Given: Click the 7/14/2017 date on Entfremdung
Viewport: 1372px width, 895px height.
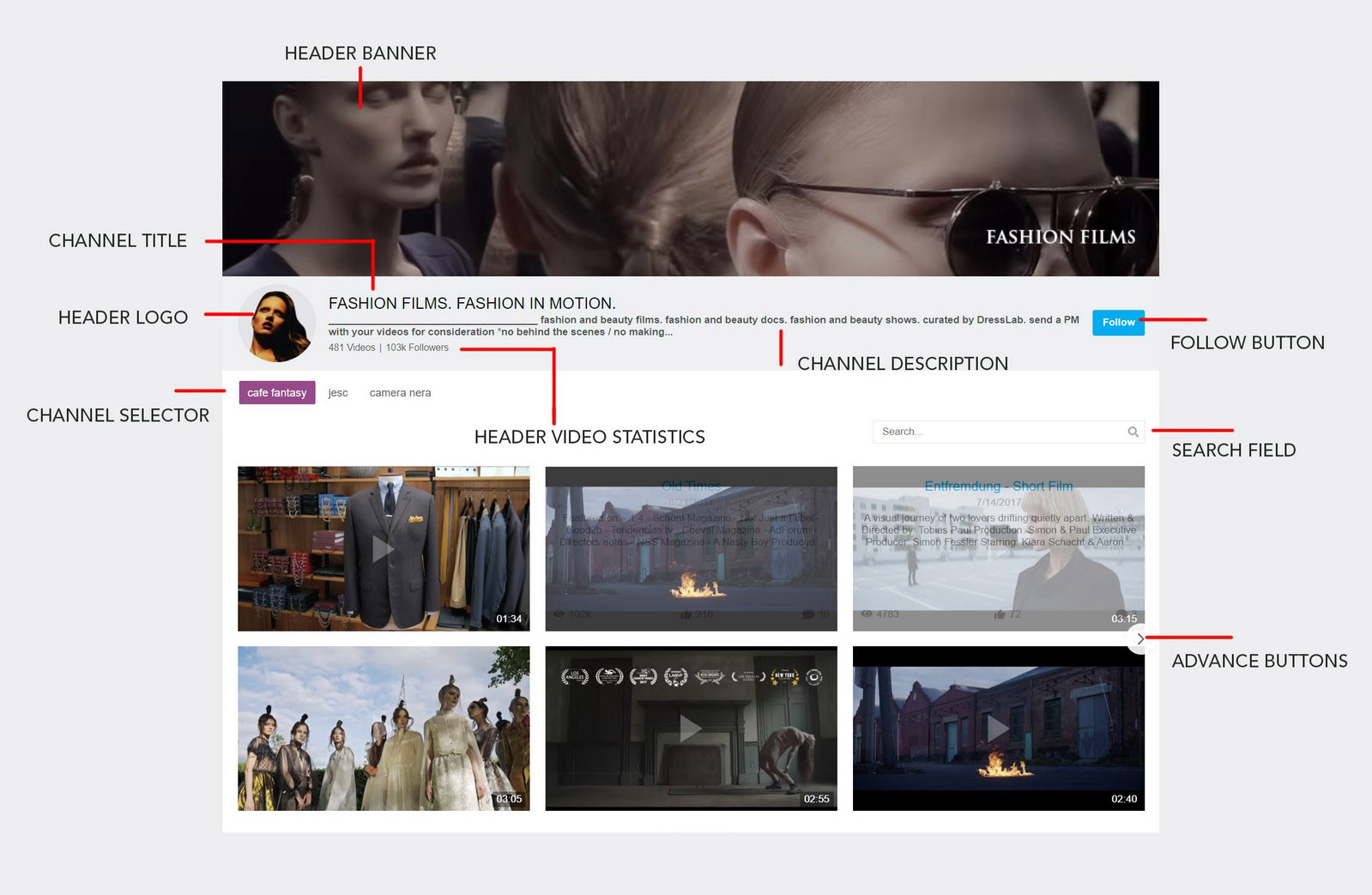Looking at the screenshot, I should [x=999, y=503].
